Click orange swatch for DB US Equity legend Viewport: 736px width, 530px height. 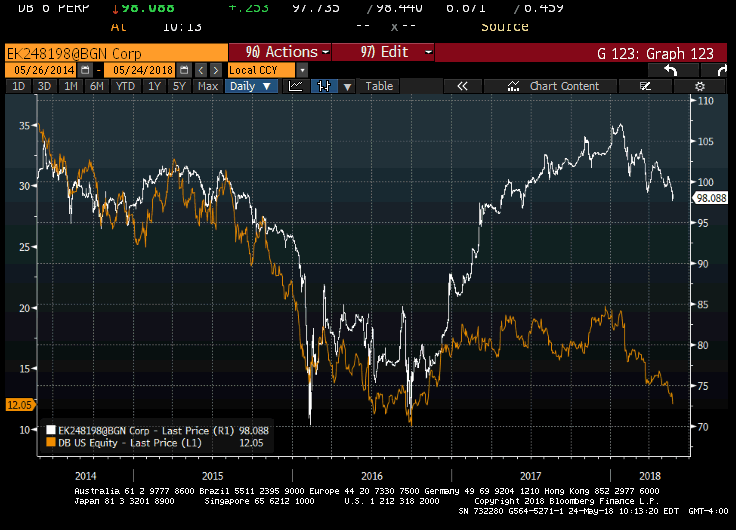pyautogui.click(x=51, y=442)
